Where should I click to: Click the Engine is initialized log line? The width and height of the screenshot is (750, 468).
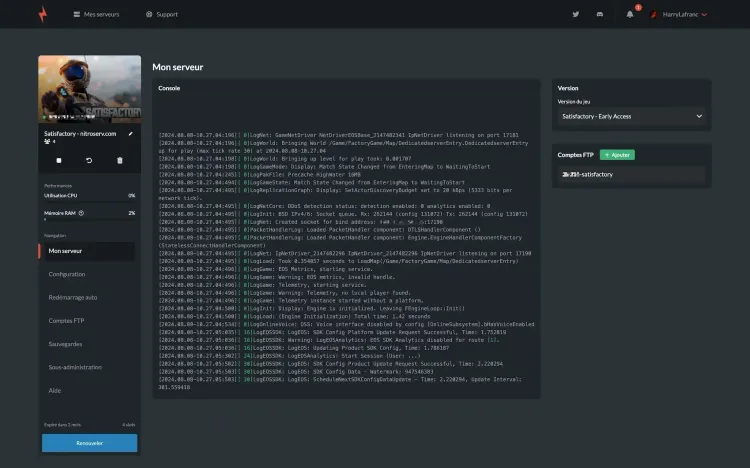point(312,309)
